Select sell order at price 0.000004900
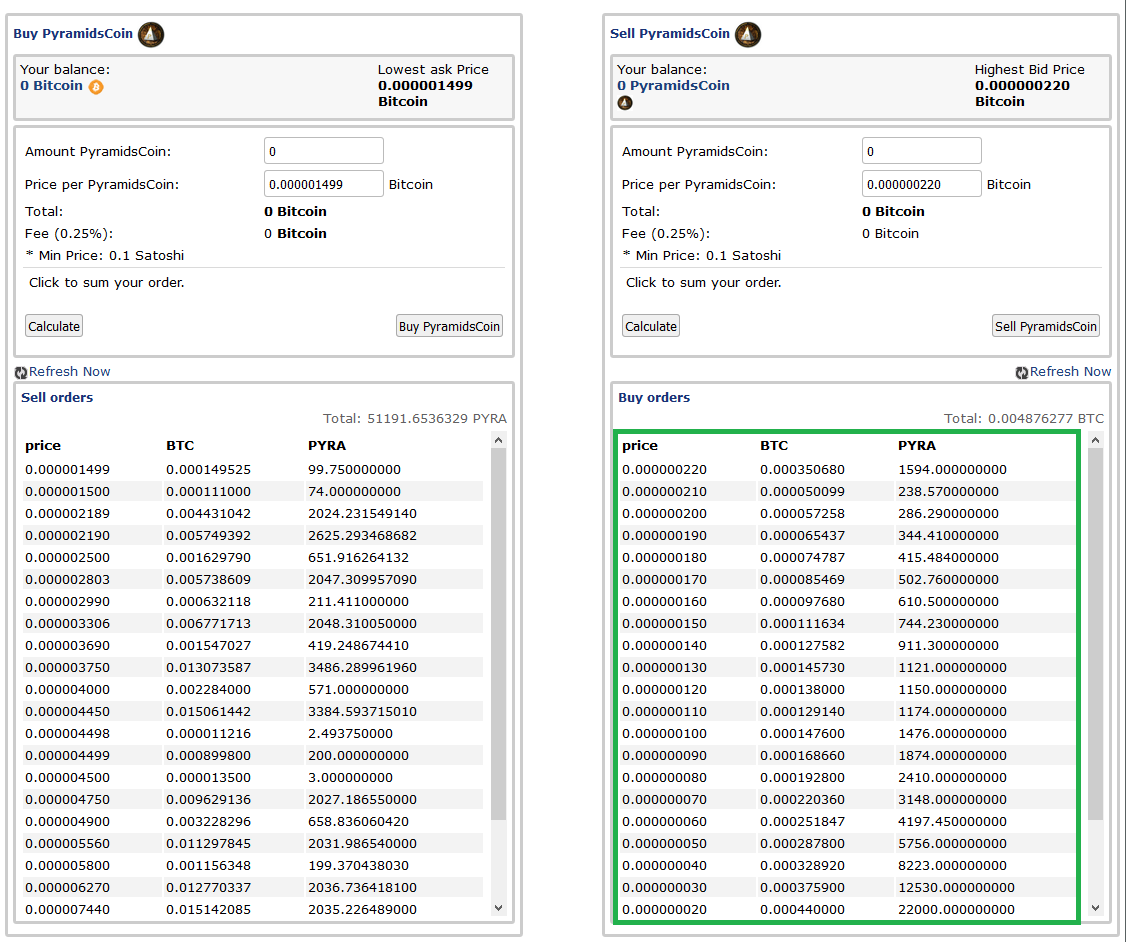 [253, 821]
